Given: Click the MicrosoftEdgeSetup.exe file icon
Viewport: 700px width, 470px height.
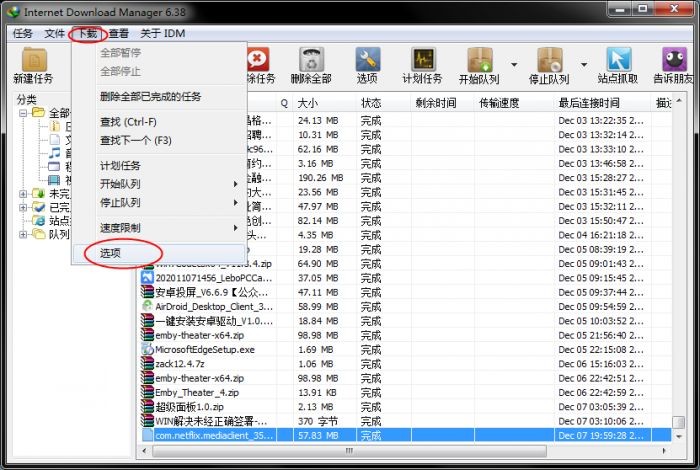Looking at the screenshot, I should (147, 349).
